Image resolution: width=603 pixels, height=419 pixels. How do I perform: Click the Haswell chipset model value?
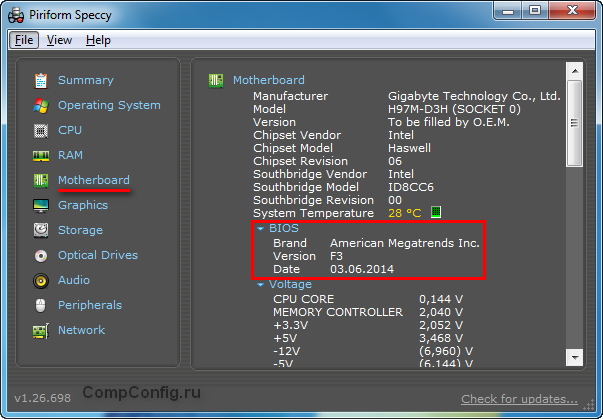click(x=409, y=148)
